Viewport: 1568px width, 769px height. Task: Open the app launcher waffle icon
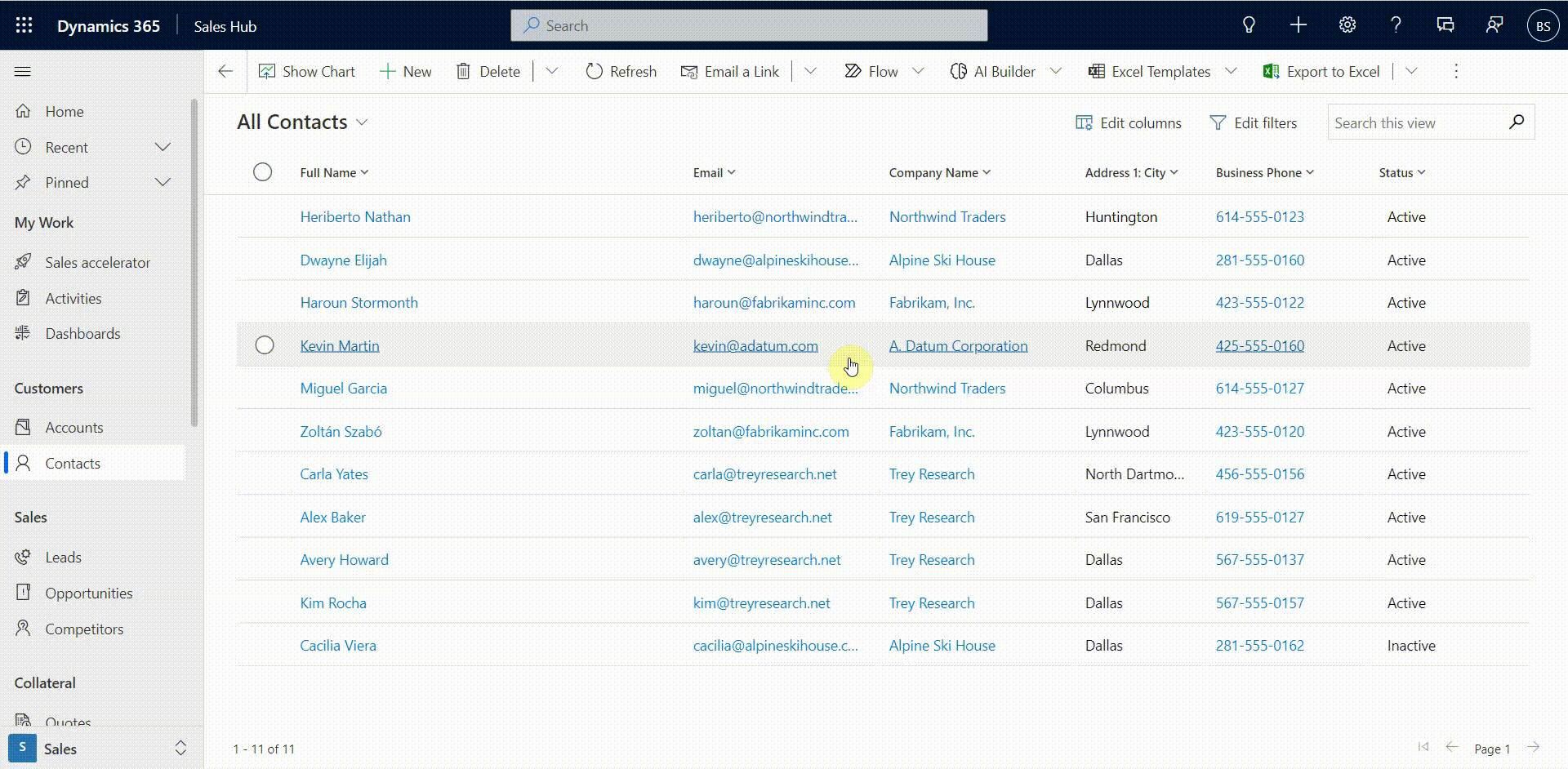(x=24, y=25)
